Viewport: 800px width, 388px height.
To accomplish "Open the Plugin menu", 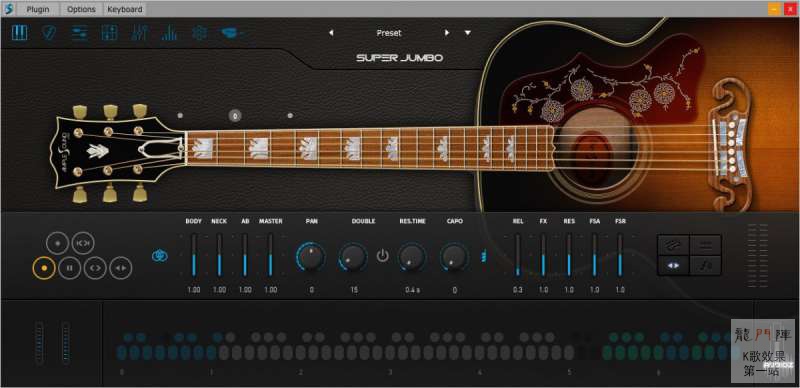I will pyautogui.click(x=38, y=9).
